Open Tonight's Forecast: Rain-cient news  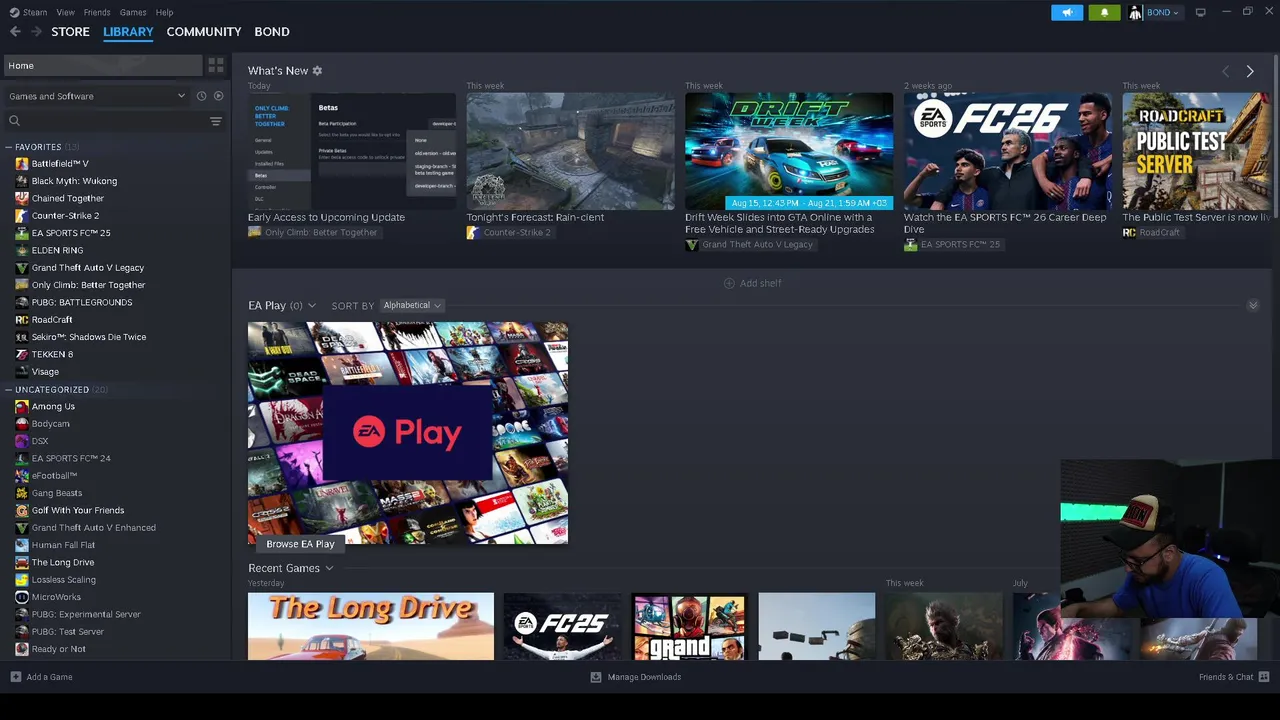coord(570,151)
